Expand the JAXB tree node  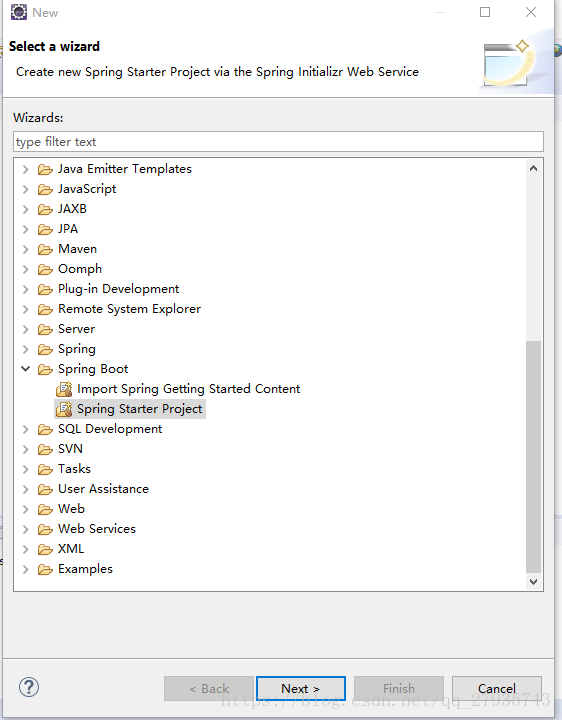pos(26,209)
